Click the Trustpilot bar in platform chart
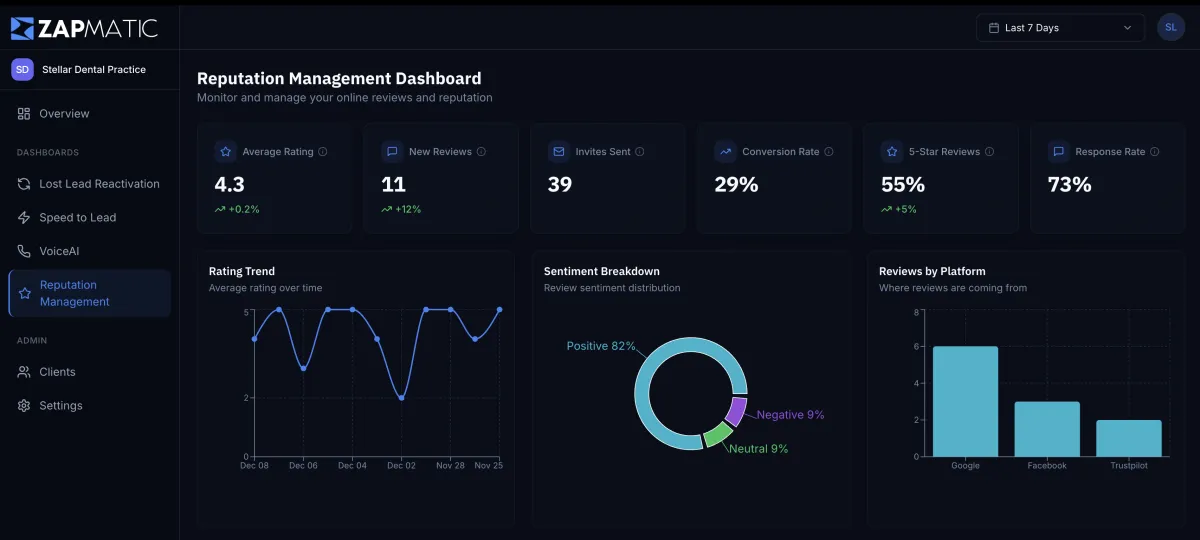 tap(1129, 438)
